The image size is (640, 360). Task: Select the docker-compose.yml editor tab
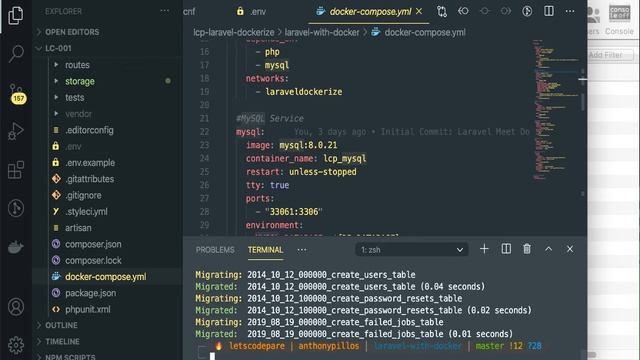(x=370, y=11)
